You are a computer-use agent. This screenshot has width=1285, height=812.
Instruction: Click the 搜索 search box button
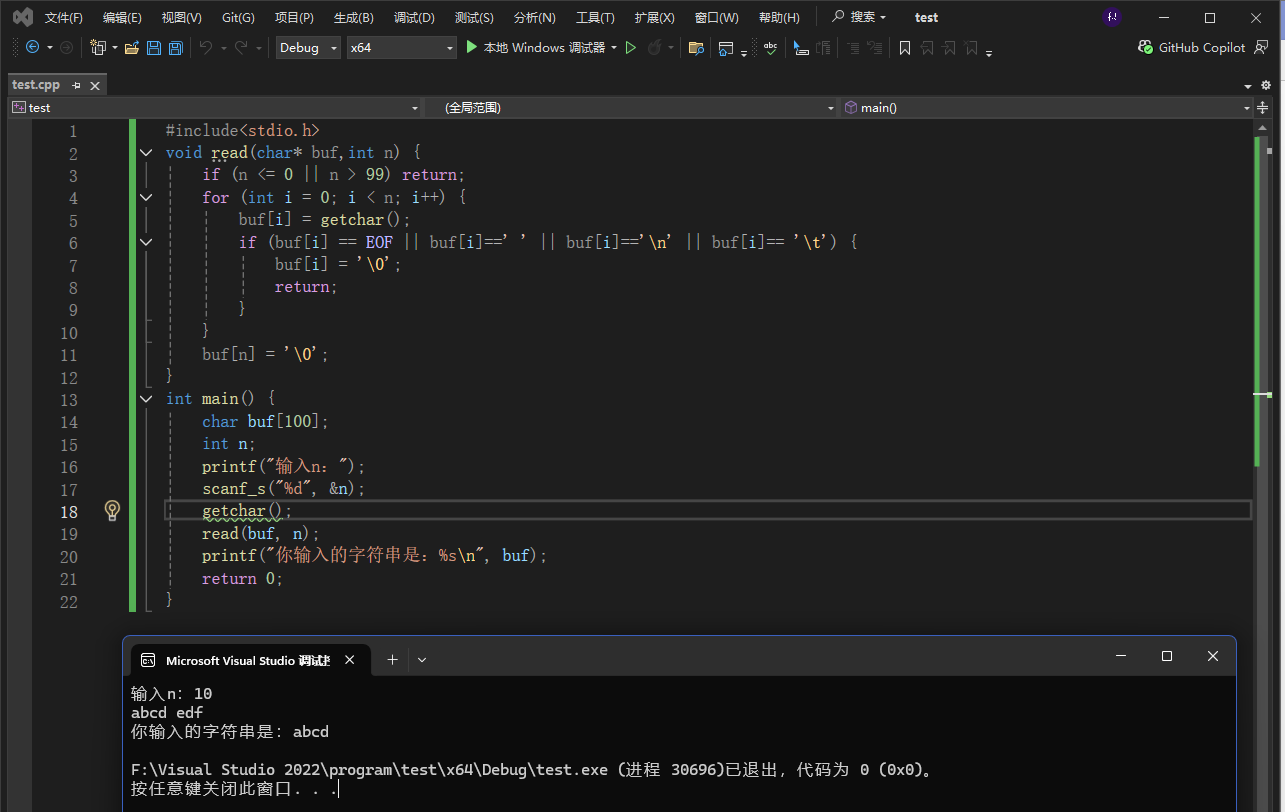coord(859,17)
